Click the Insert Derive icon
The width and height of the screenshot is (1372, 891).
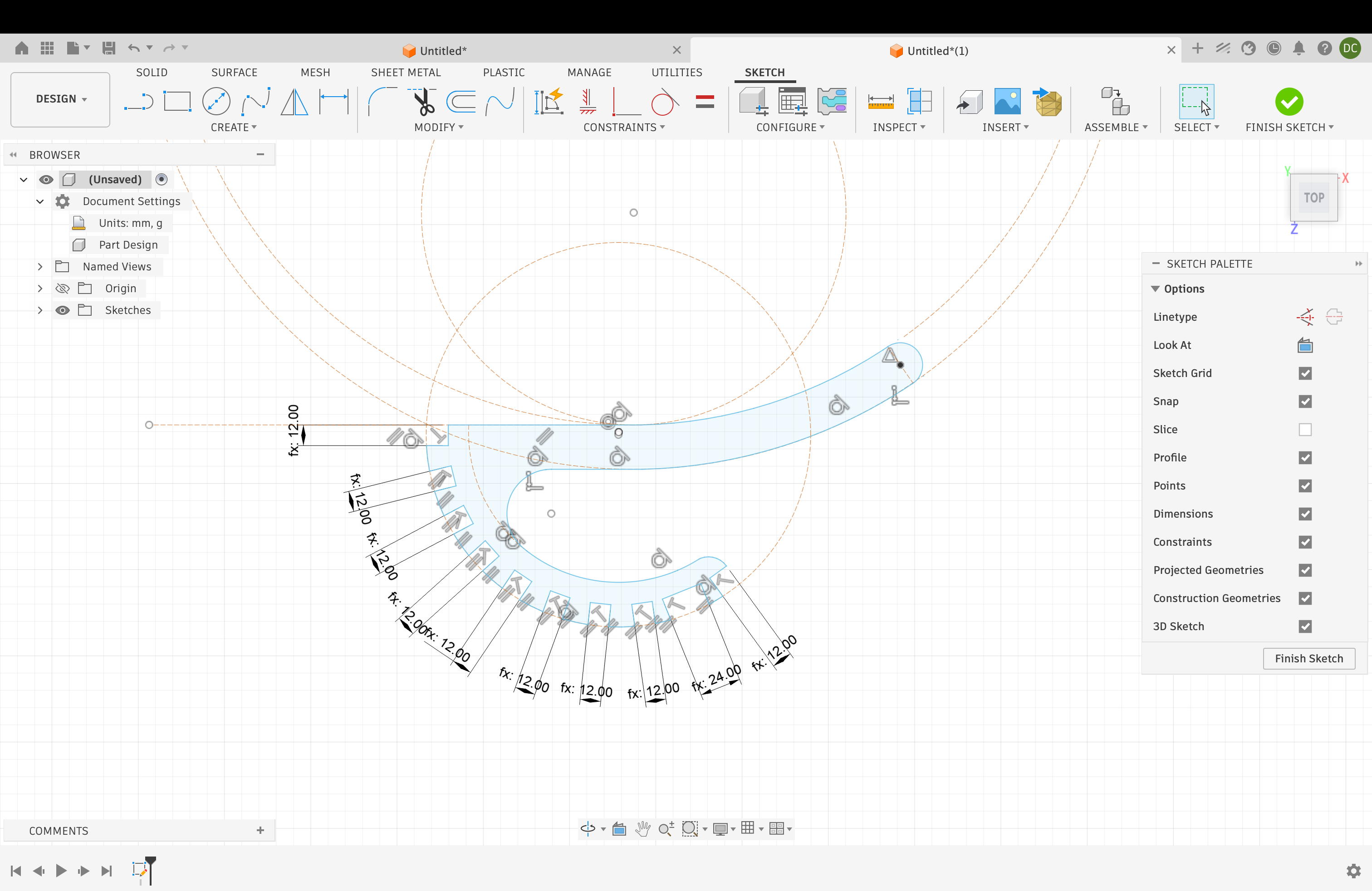969,102
